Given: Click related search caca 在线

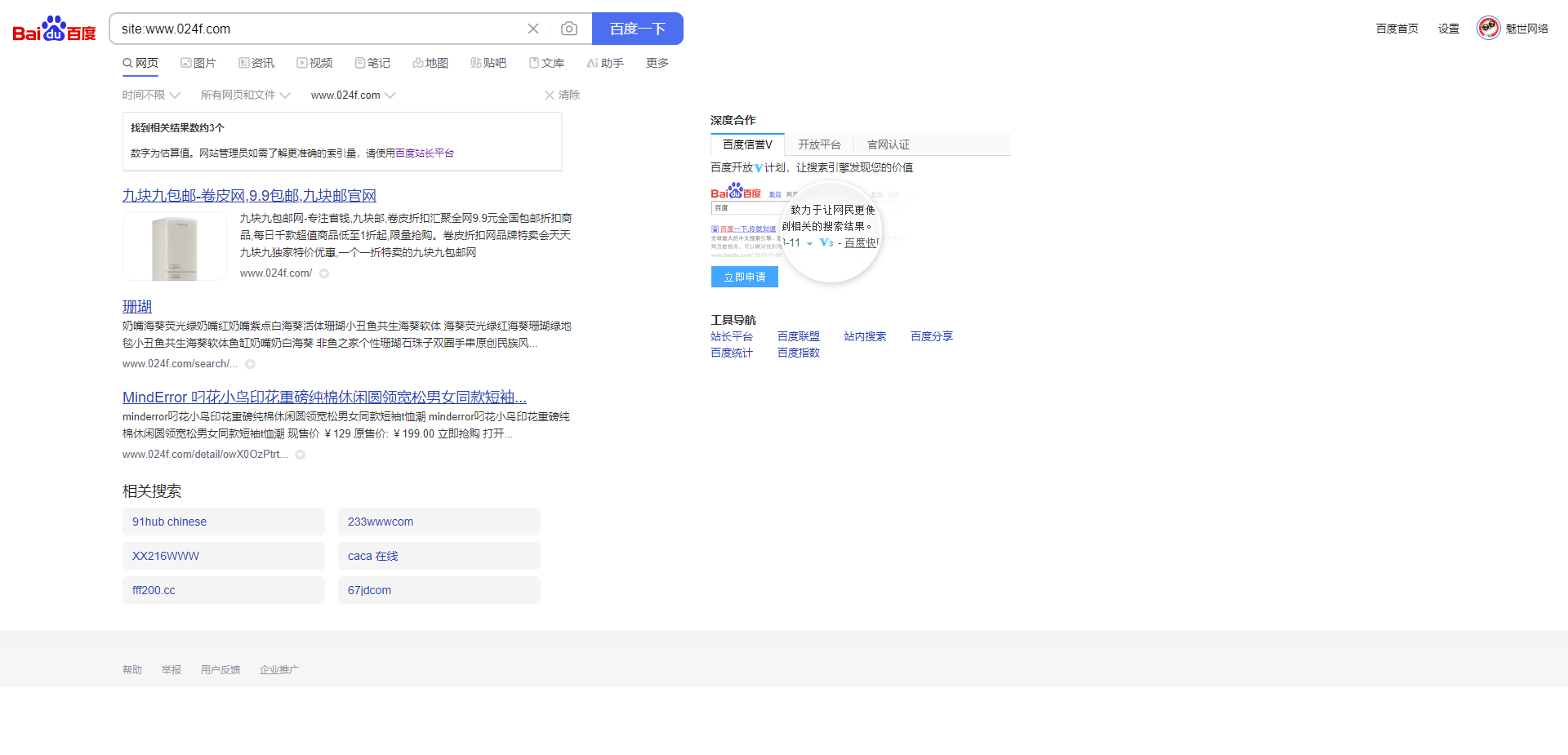Looking at the screenshot, I should coord(439,556).
